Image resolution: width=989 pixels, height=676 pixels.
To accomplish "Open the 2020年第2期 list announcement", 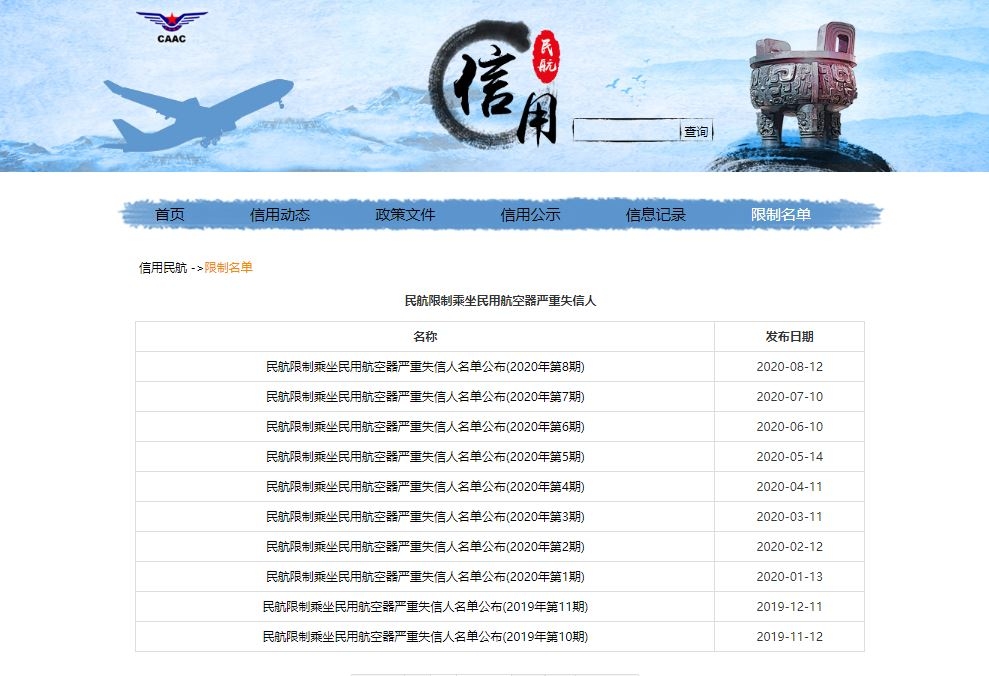I will (x=425, y=547).
